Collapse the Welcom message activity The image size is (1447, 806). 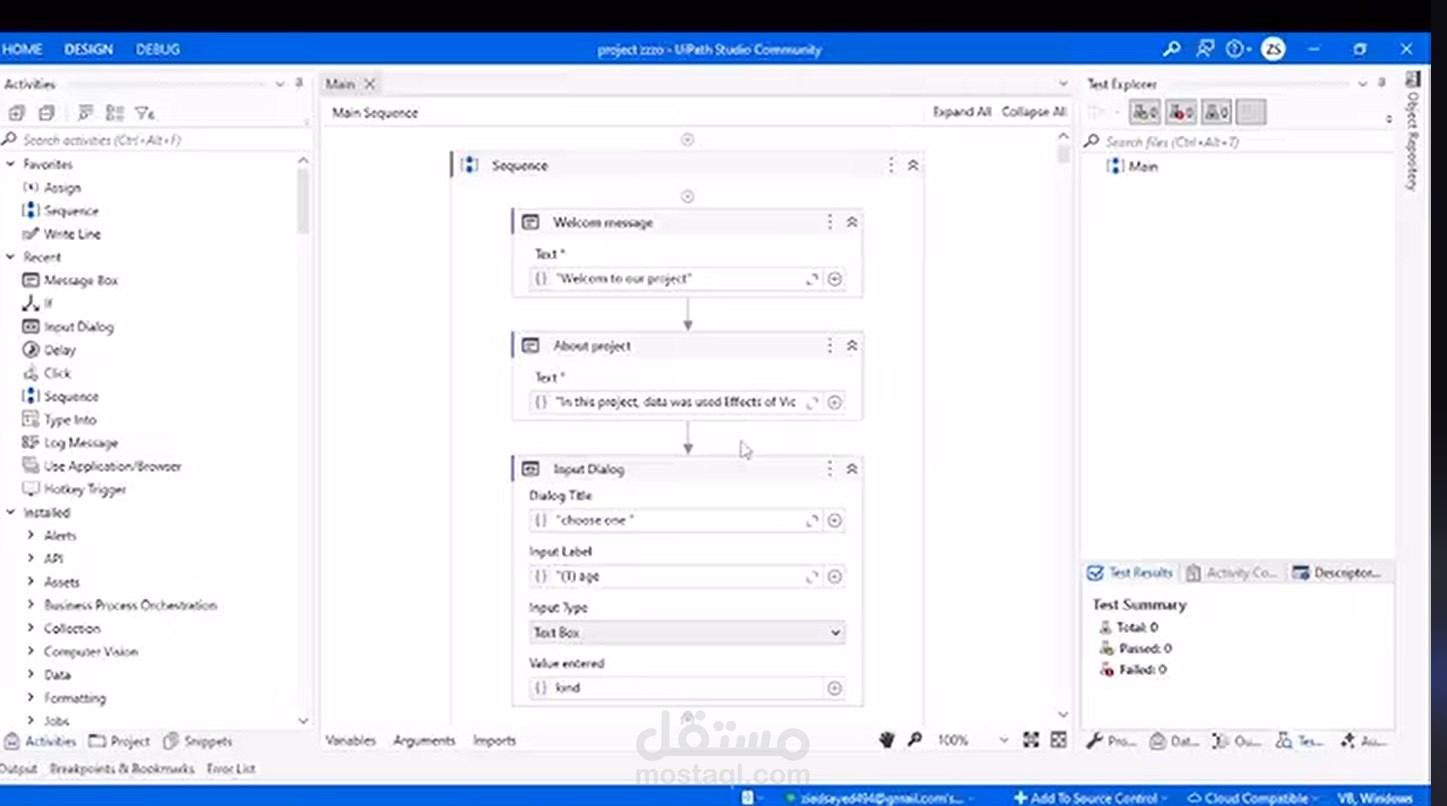(x=852, y=222)
